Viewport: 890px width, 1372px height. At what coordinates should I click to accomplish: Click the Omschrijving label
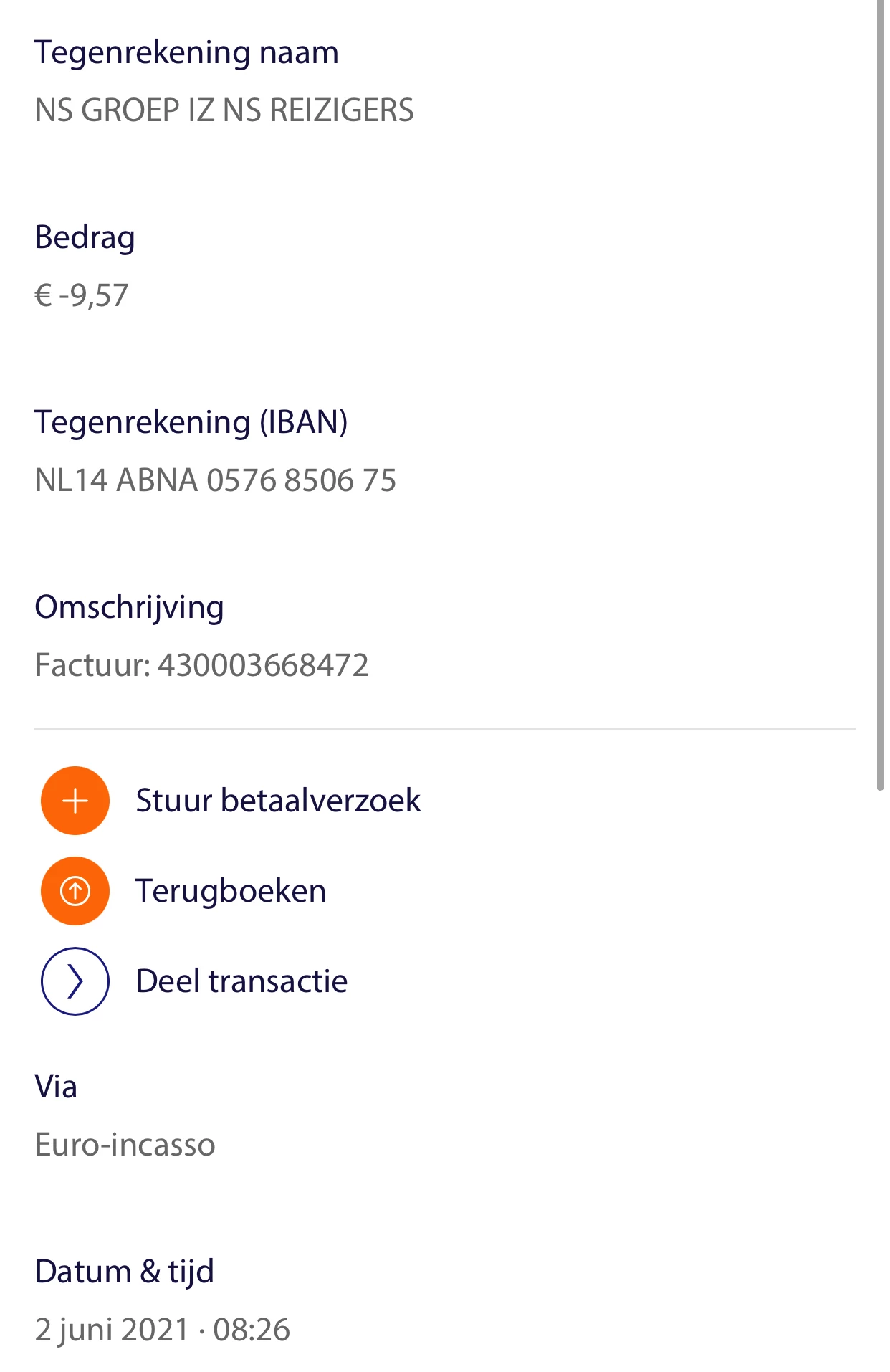click(x=129, y=608)
